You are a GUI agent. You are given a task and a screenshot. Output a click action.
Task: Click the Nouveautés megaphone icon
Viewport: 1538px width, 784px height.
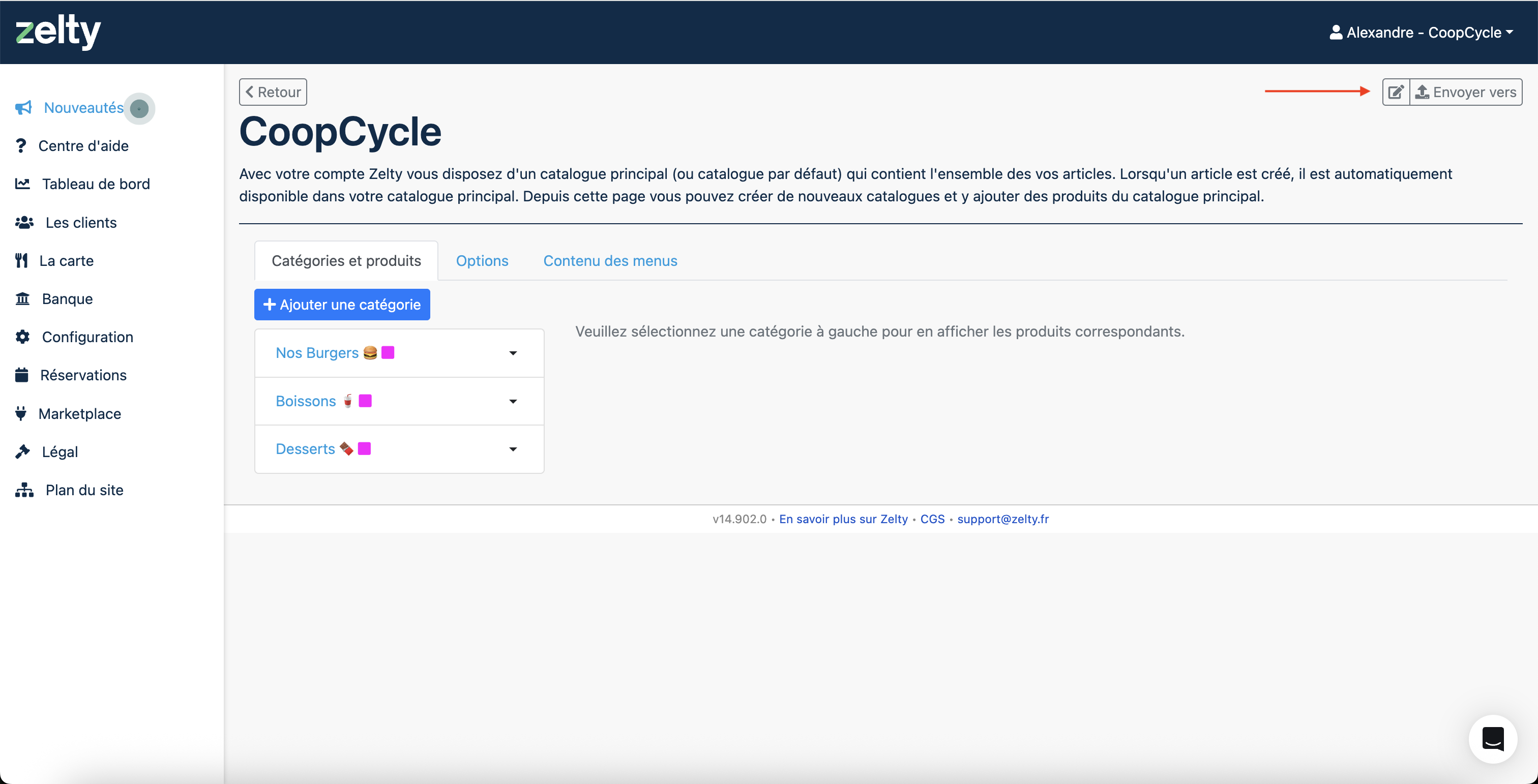23,108
